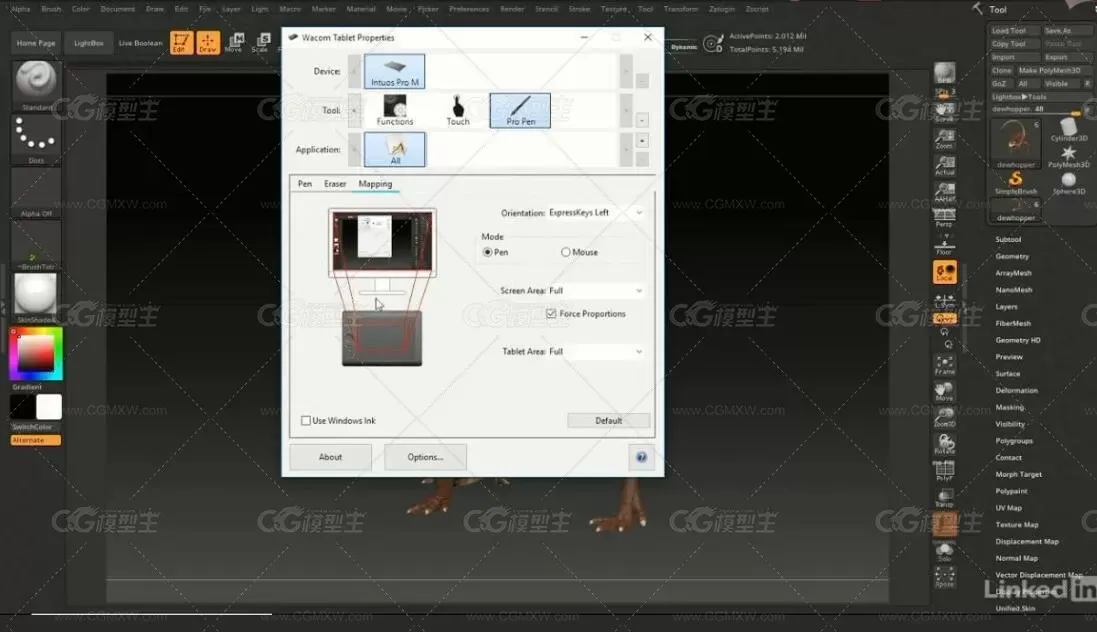Expand the Displacement Map section

point(1026,542)
